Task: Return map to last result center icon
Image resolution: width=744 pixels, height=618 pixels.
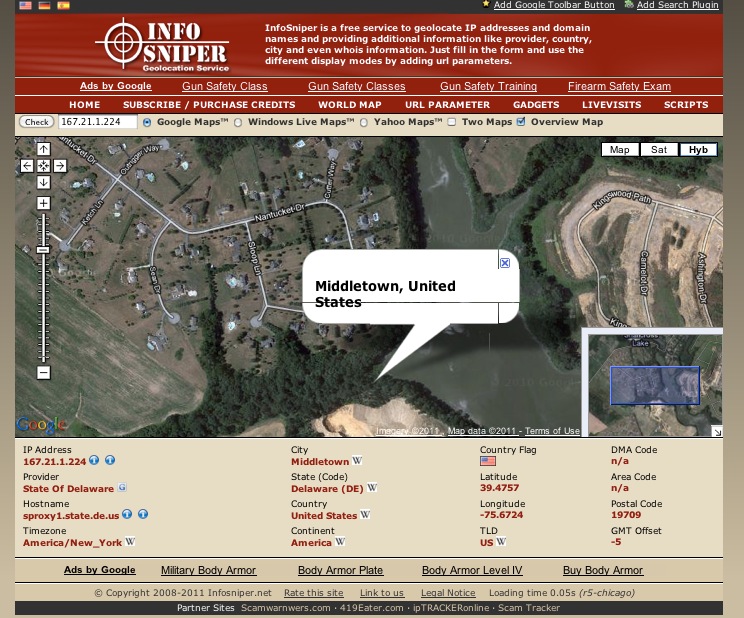Action: (44, 166)
